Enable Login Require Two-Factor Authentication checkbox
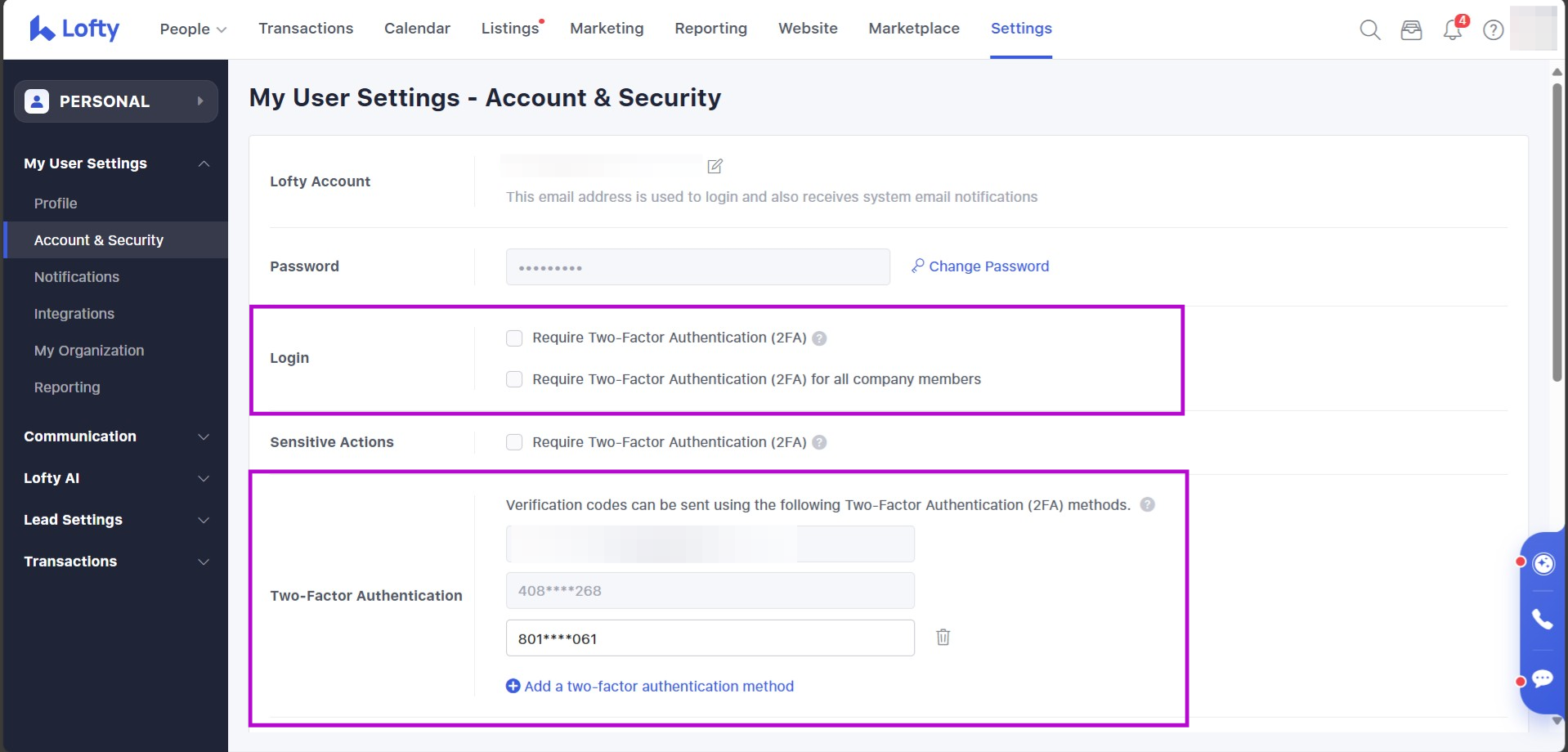 (514, 338)
